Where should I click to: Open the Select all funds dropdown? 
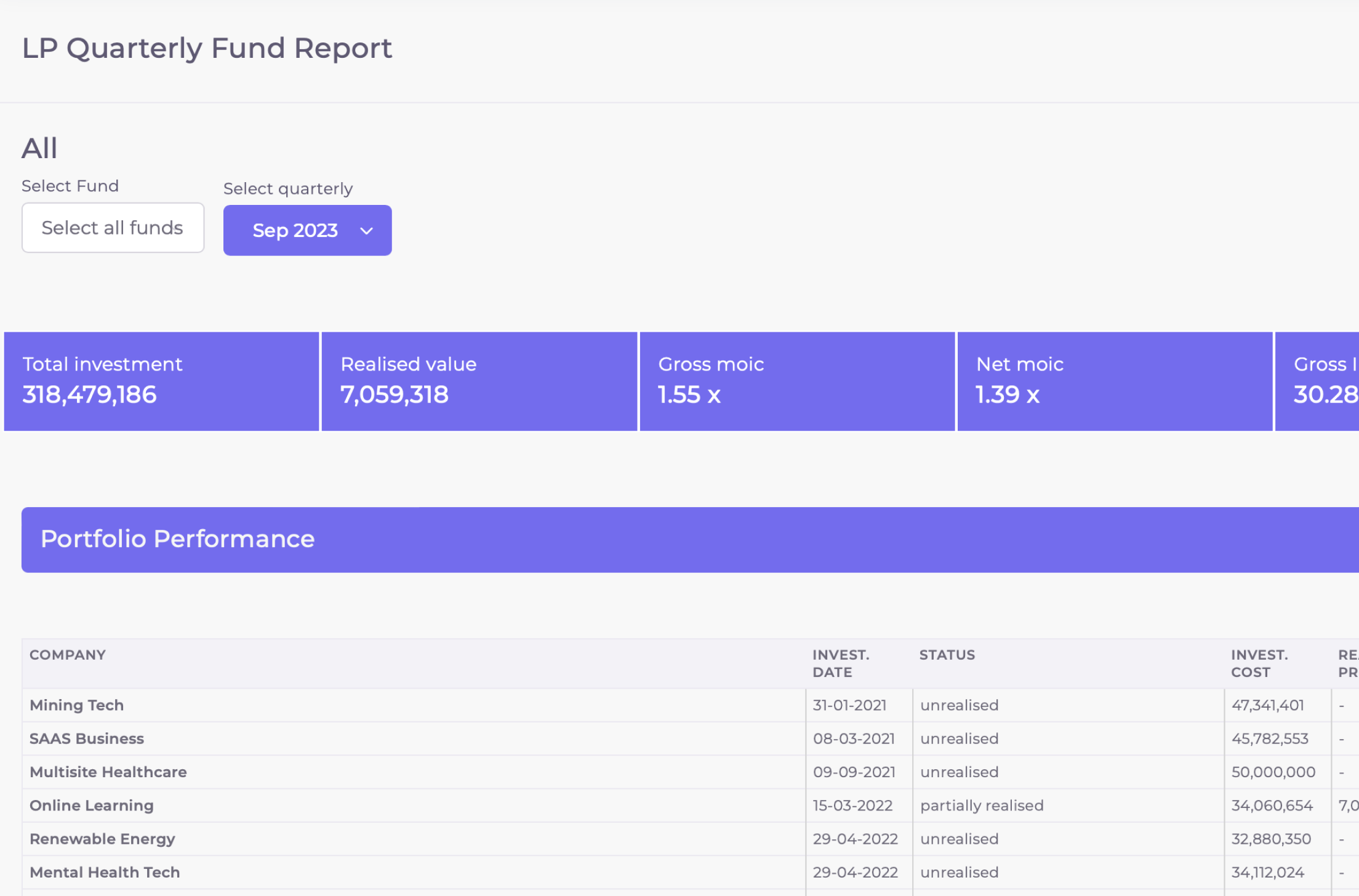point(113,227)
